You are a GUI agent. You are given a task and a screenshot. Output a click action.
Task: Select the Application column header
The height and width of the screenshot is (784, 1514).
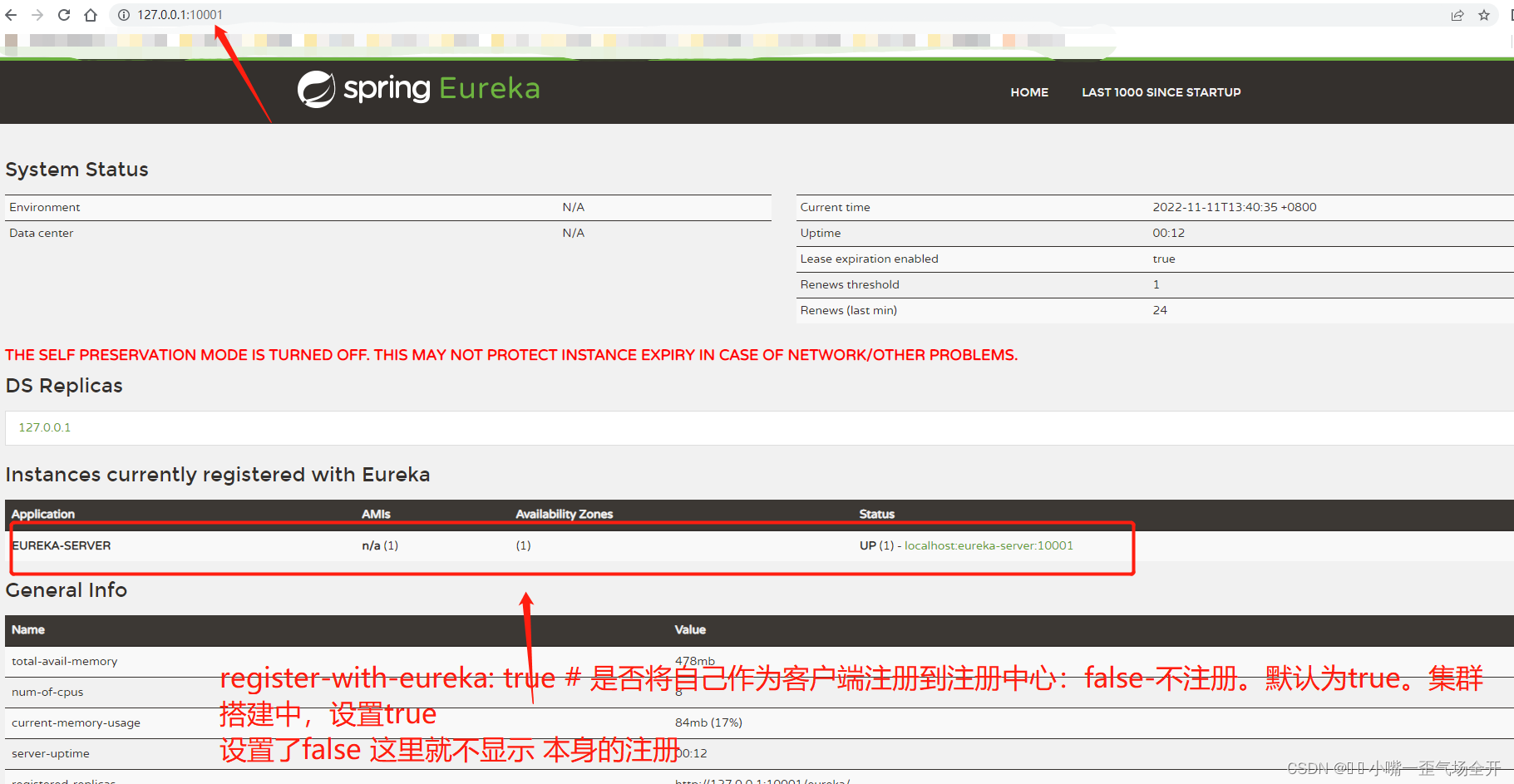point(43,514)
